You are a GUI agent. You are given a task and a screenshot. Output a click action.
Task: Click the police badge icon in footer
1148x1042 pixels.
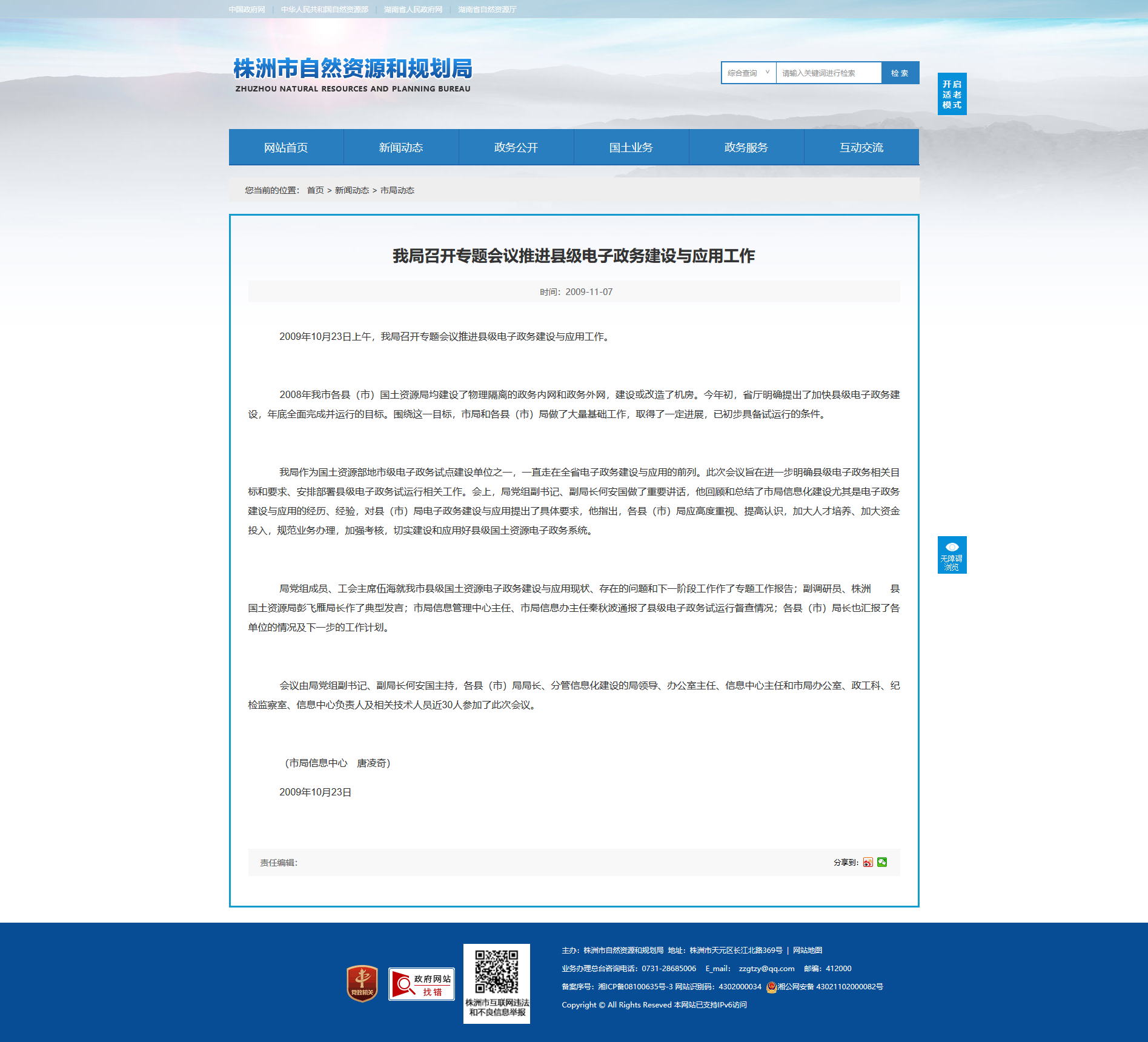[771, 987]
